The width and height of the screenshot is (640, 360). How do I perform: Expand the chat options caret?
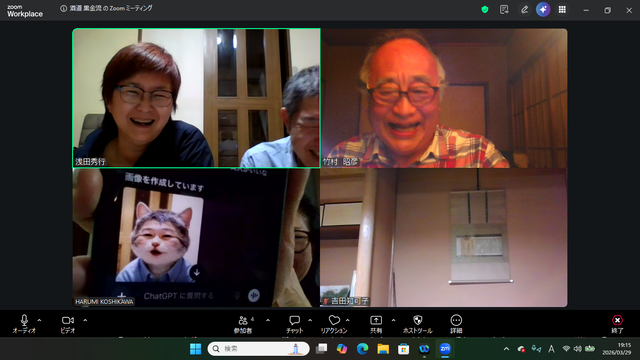pyautogui.click(x=310, y=320)
